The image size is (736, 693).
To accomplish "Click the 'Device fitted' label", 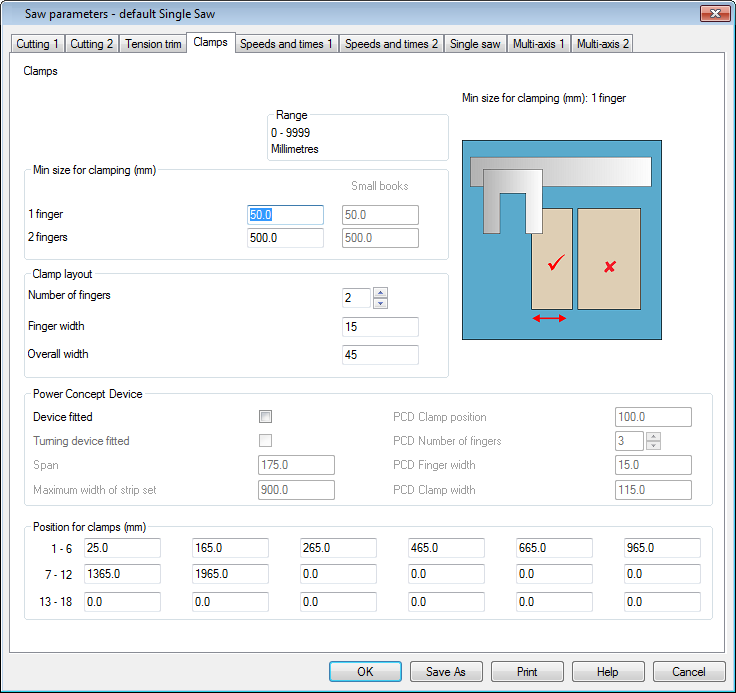I will [x=63, y=417].
